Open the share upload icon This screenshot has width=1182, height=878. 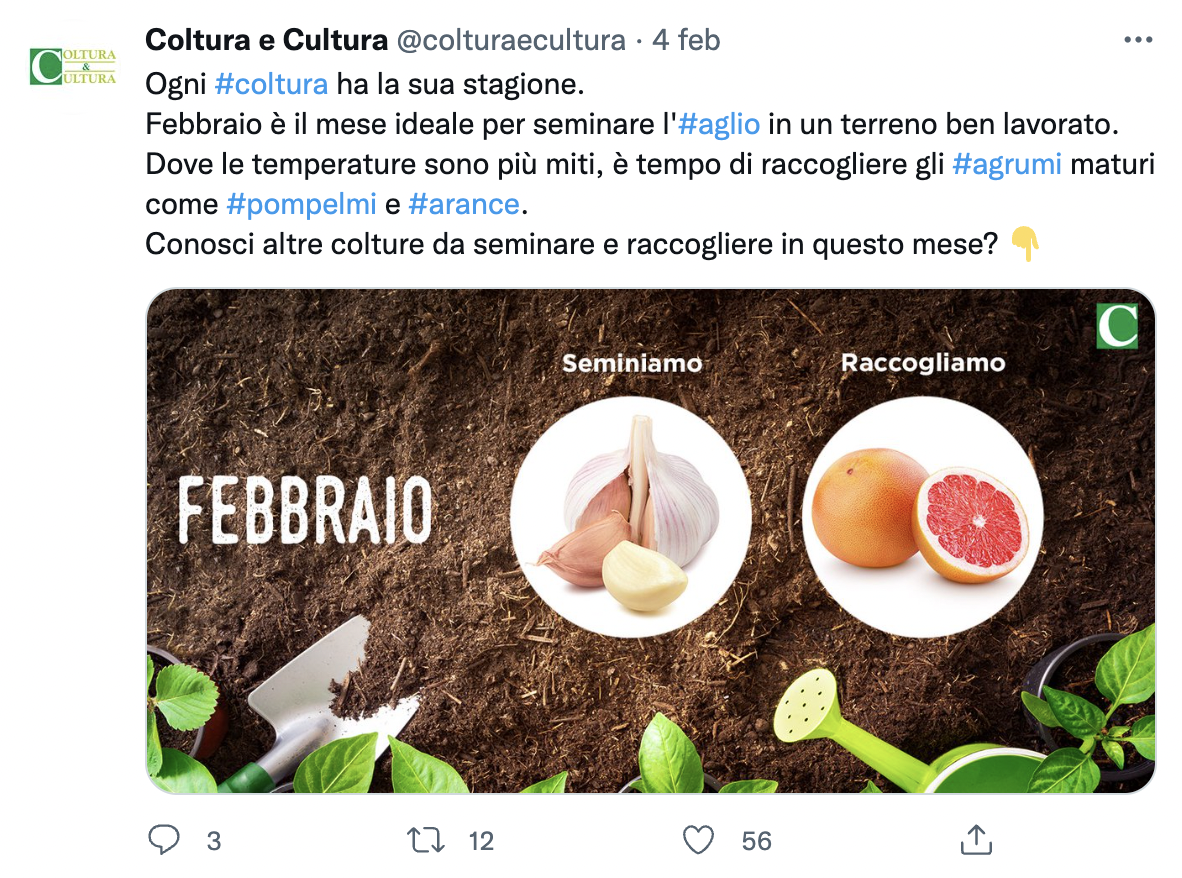tap(976, 840)
